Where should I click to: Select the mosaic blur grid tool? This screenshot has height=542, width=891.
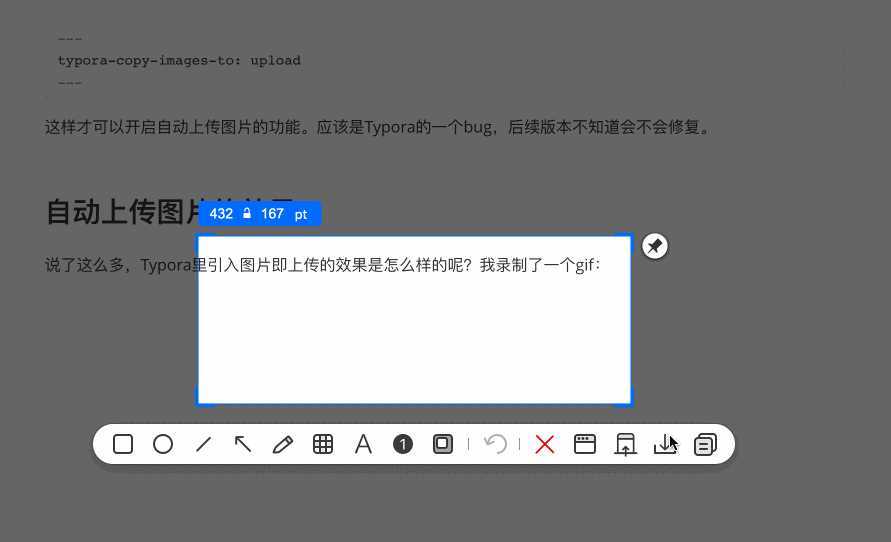click(323, 444)
